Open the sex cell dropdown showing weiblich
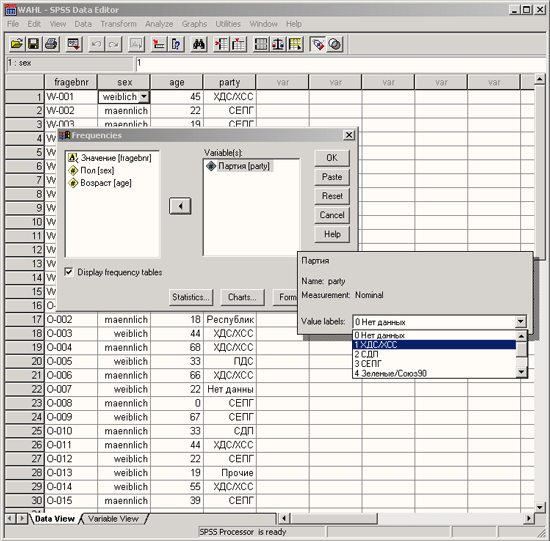Screen dimensions: 550x541 (144, 97)
